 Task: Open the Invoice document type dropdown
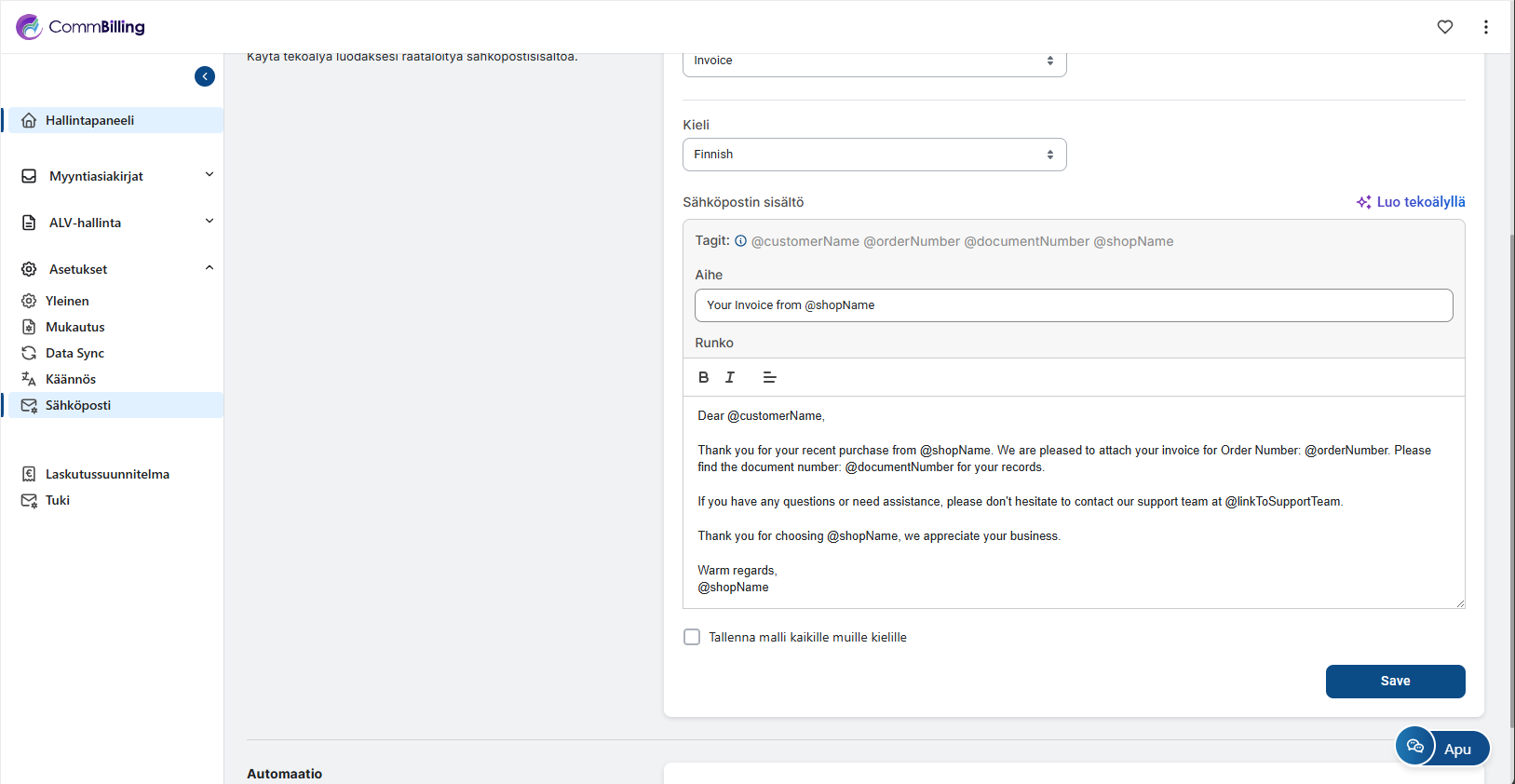tap(873, 61)
